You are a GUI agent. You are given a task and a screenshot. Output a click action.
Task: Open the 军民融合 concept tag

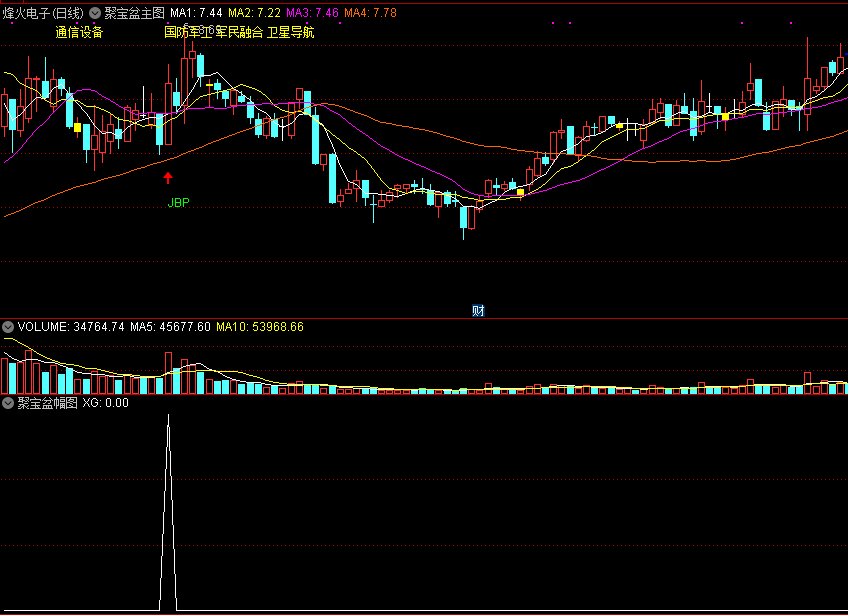click(x=239, y=32)
